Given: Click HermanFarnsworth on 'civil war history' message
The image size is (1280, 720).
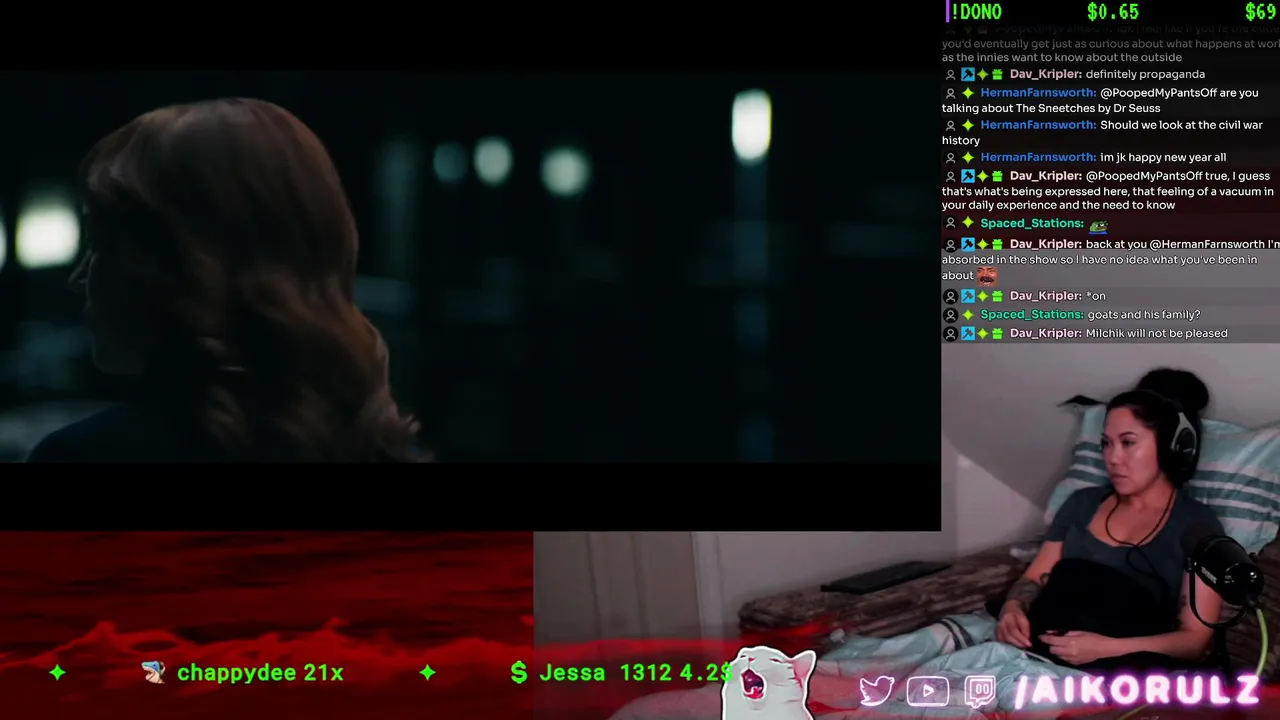Looking at the screenshot, I should [1038, 125].
